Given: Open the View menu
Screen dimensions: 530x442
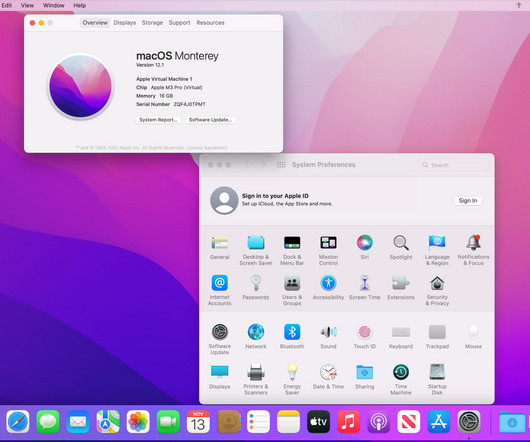Looking at the screenshot, I should pyautogui.click(x=27, y=5).
